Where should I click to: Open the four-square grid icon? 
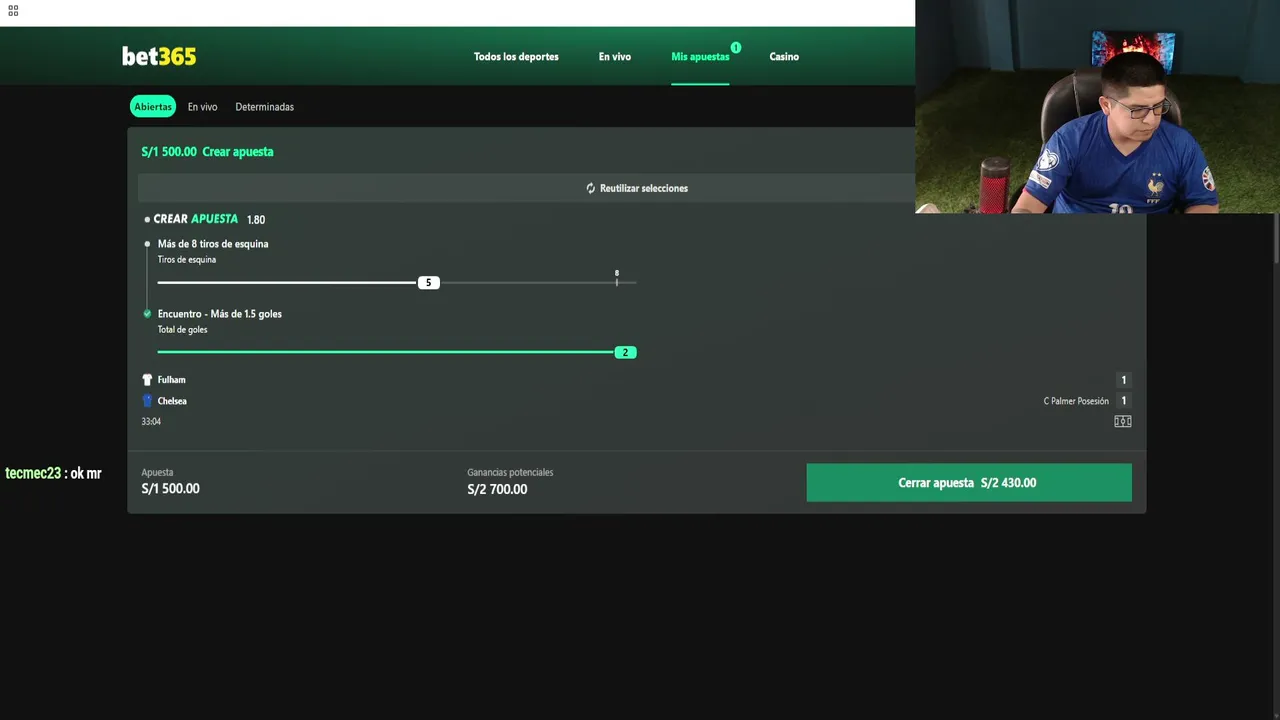point(13,11)
